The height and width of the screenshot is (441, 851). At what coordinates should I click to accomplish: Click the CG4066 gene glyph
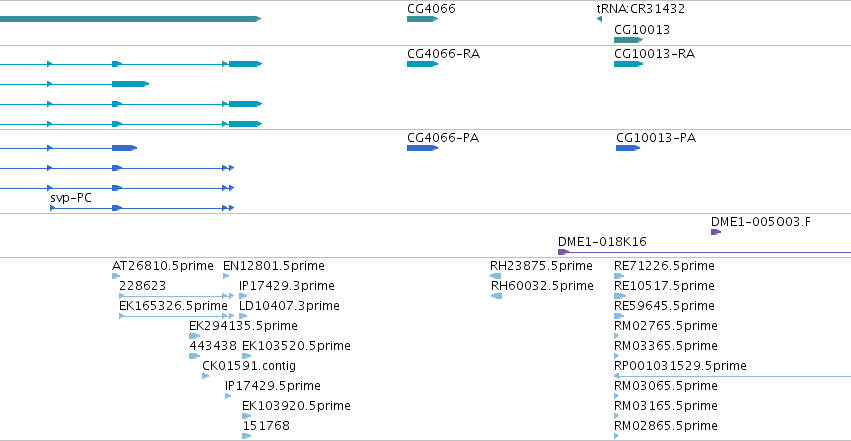[x=422, y=19]
